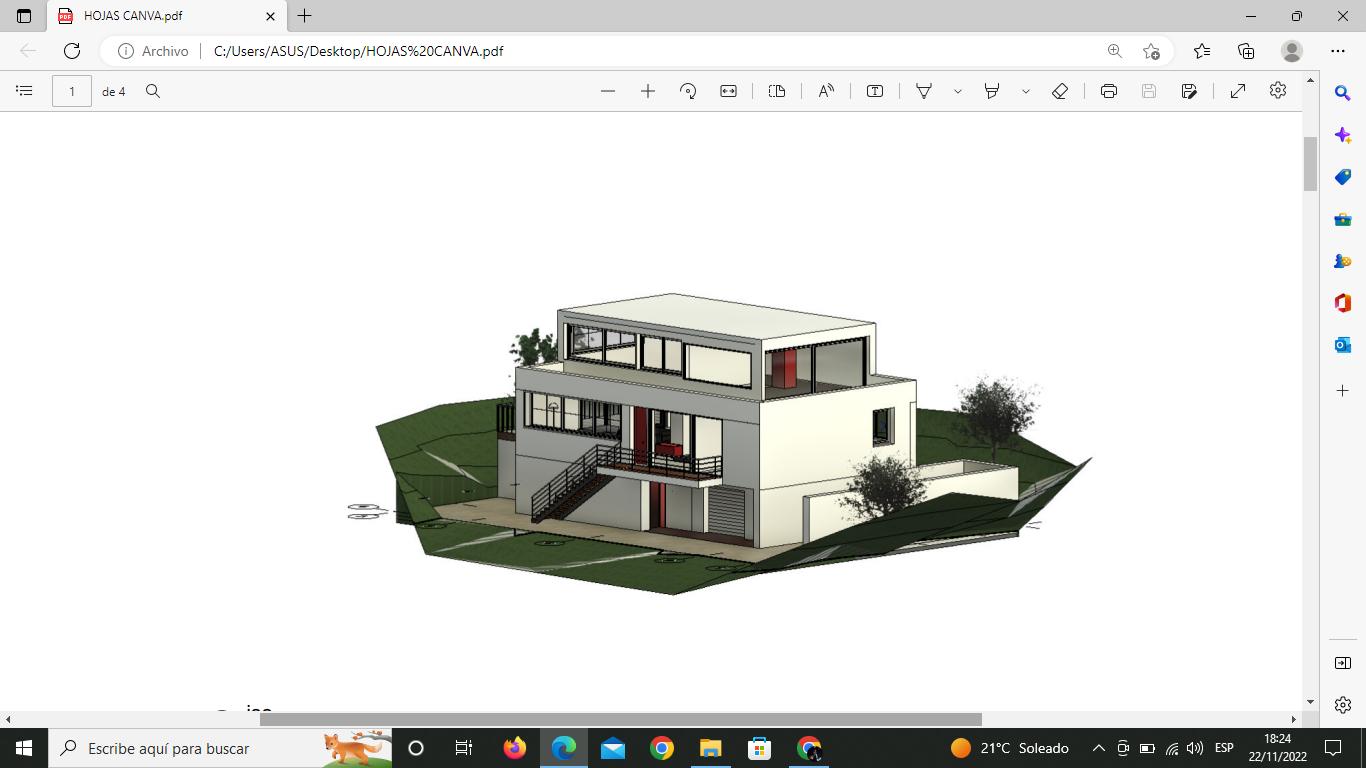Rotate the PDF page

click(688, 91)
